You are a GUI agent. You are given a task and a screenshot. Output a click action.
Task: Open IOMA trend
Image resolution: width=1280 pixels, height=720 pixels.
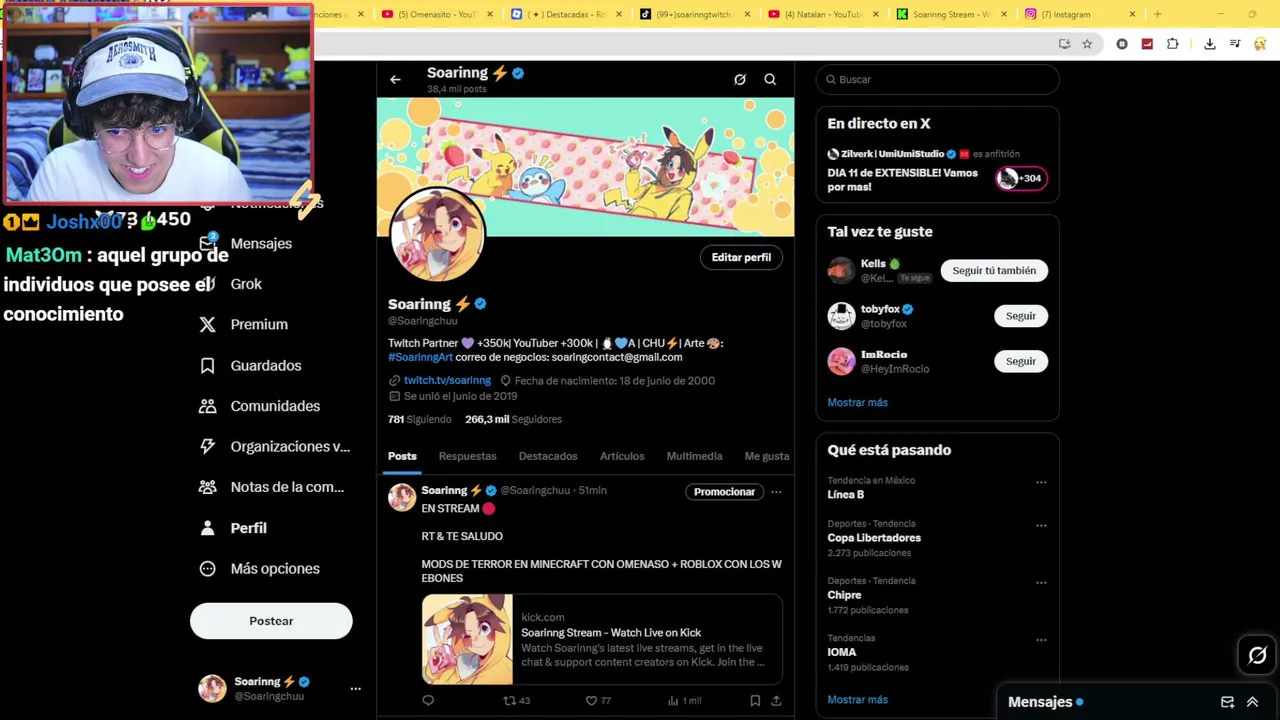[937, 652]
